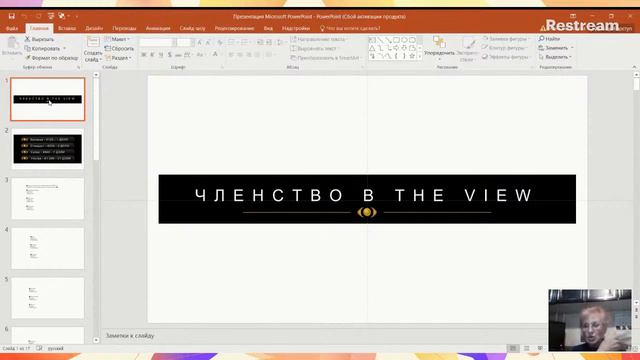The image size is (640, 360).
Task: Toggle bold formatting
Action: 144,55
